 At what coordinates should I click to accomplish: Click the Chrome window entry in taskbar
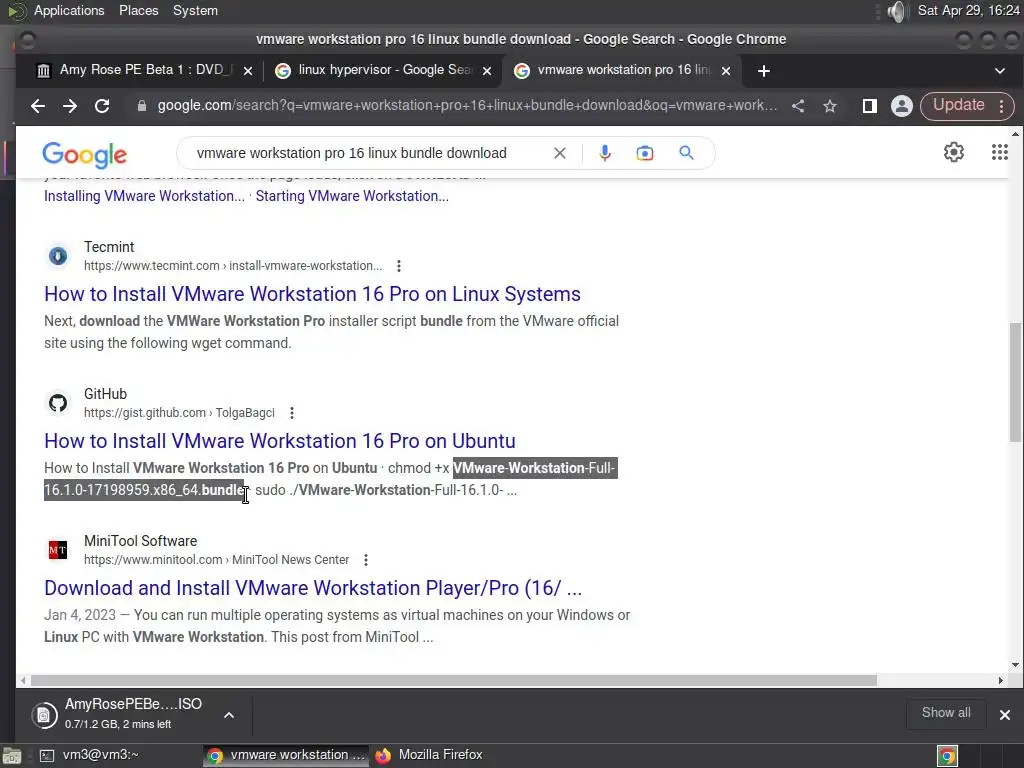point(285,755)
